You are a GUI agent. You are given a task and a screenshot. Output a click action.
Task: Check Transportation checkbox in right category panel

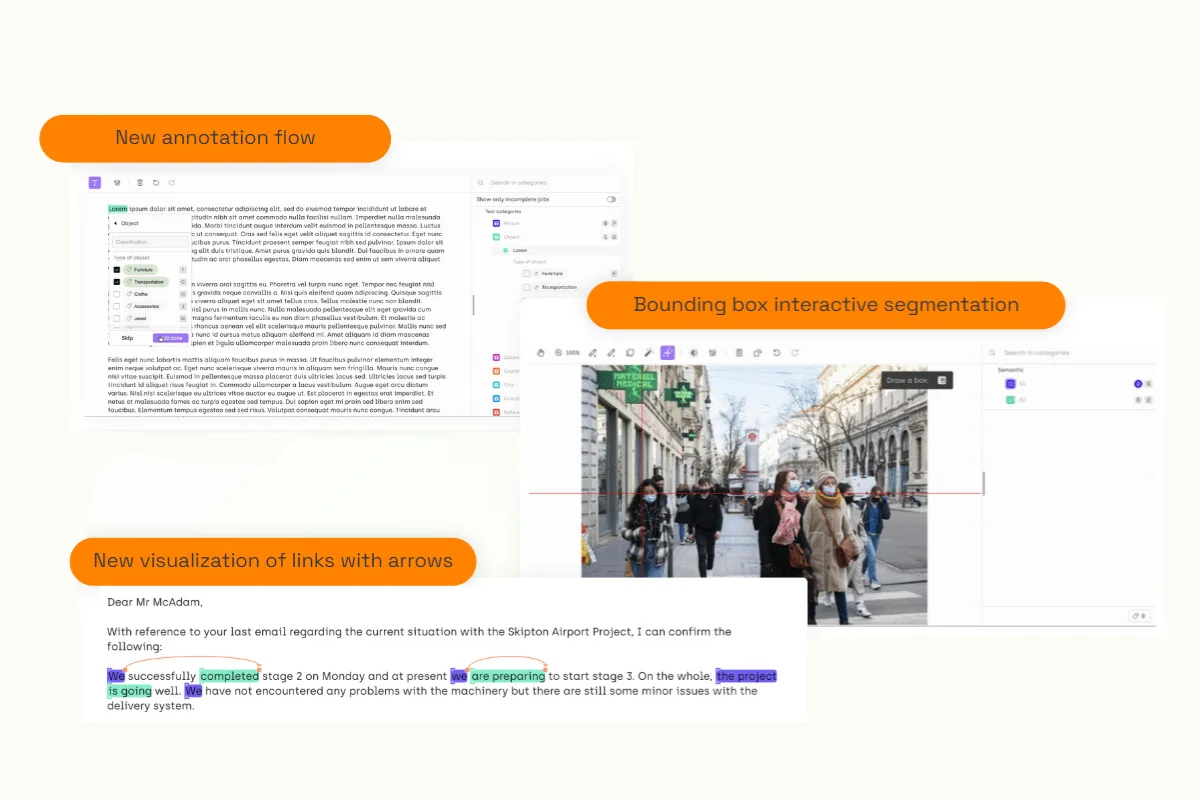tap(527, 287)
